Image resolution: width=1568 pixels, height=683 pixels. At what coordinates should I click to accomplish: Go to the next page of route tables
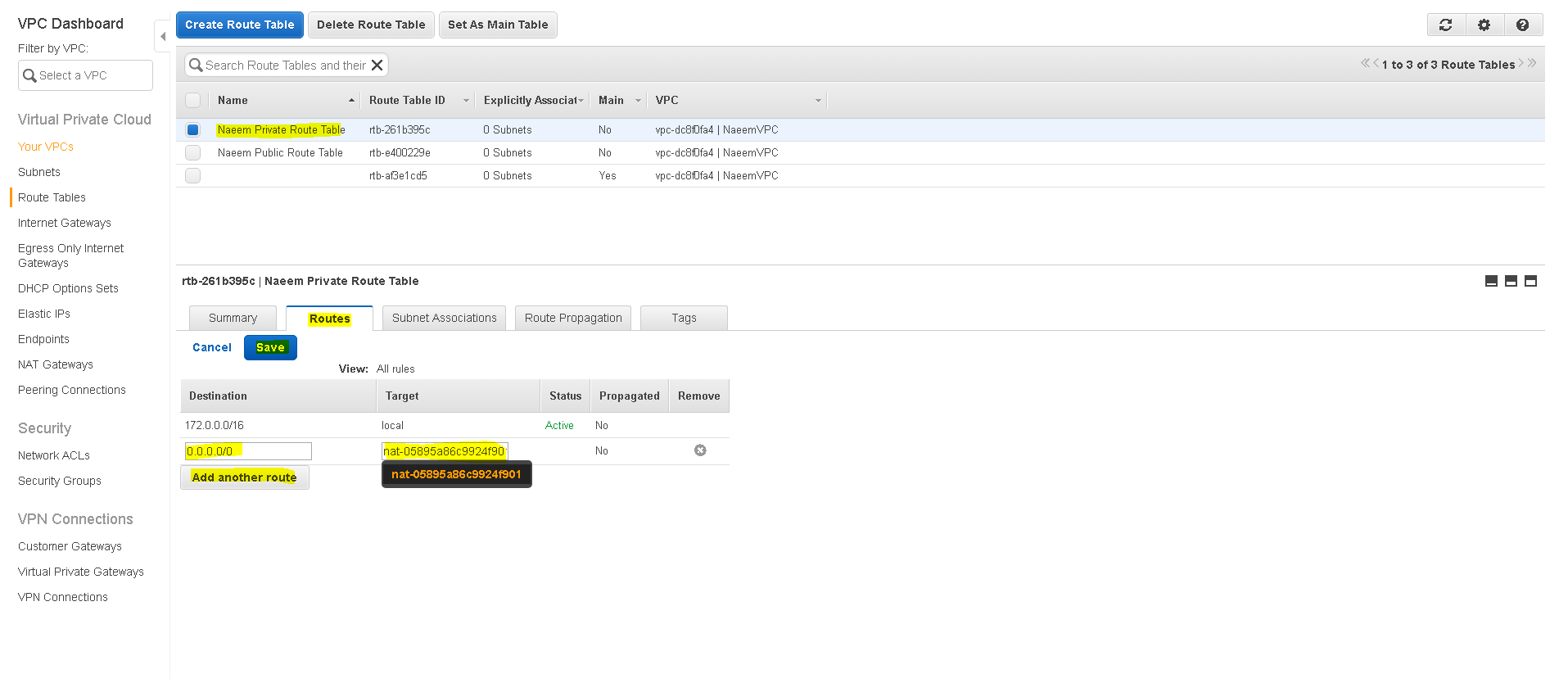tap(1521, 63)
